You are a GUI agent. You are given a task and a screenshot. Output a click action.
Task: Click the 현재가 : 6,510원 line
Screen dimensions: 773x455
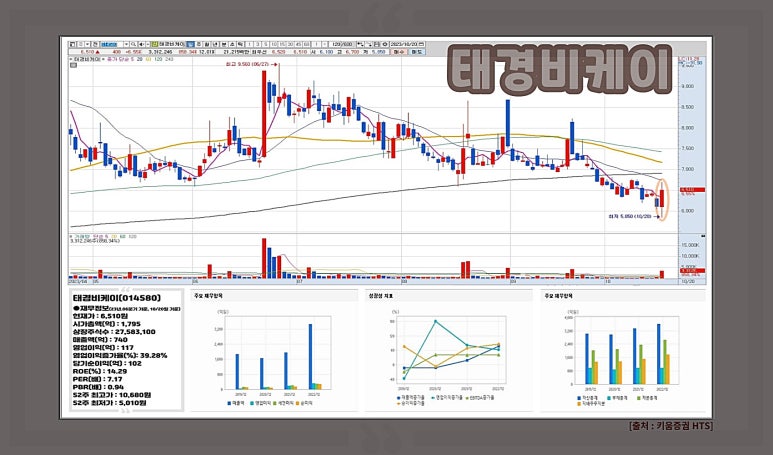point(101,316)
